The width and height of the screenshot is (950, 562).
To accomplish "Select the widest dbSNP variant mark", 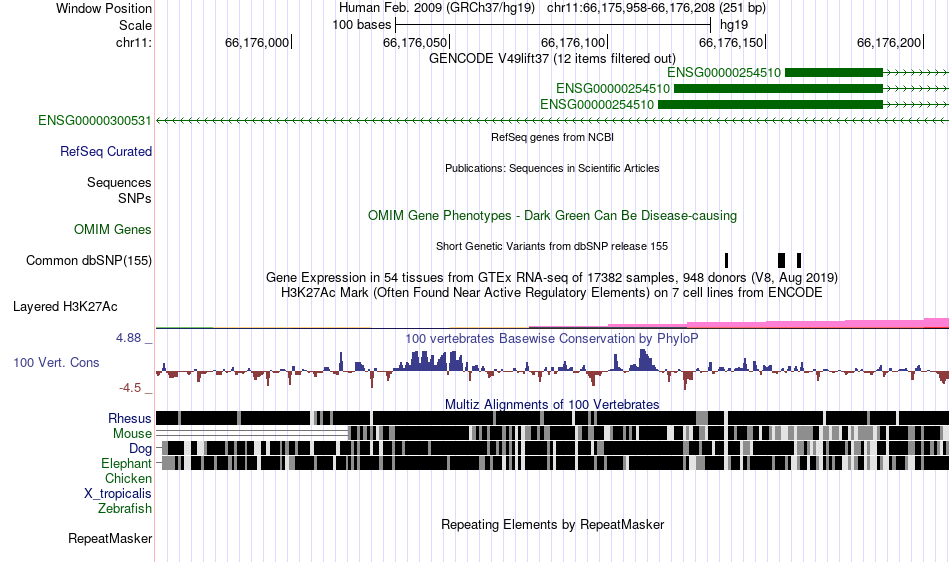I will 782,260.
